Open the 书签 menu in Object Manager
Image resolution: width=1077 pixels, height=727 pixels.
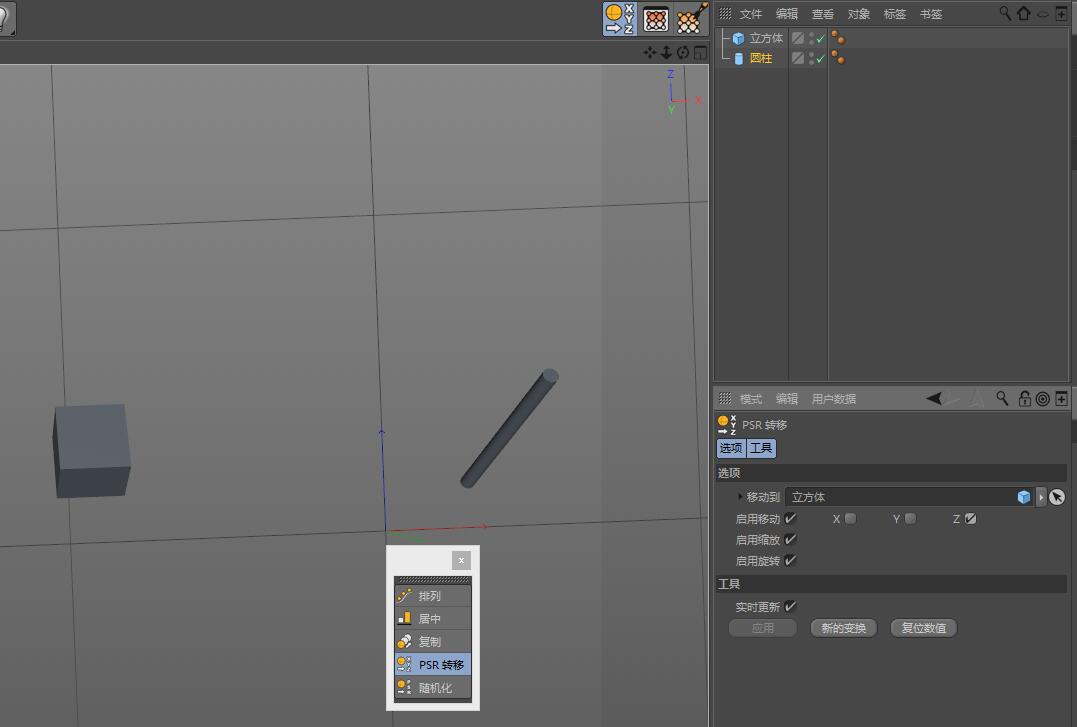pyautogui.click(x=931, y=14)
